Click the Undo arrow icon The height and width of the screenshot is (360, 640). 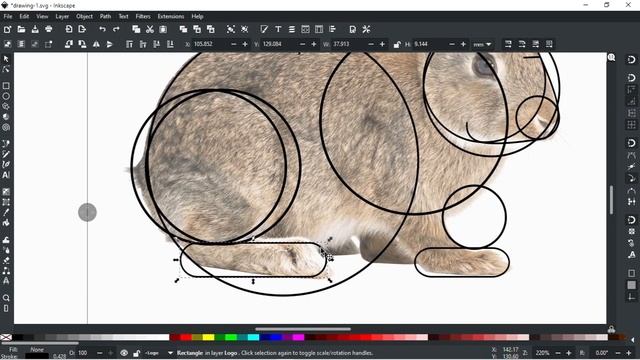coord(102,29)
